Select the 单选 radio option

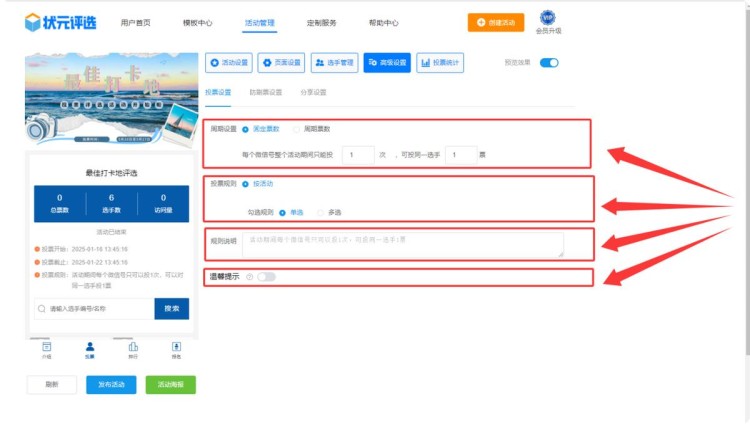pyautogui.click(x=283, y=212)
